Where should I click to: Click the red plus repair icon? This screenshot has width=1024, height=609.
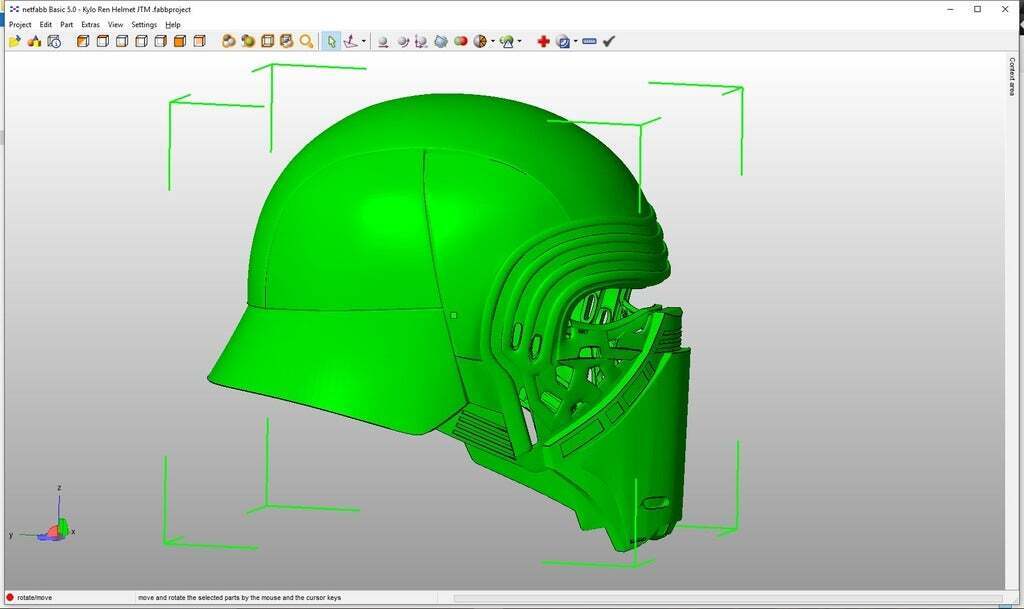pos(543,41)
